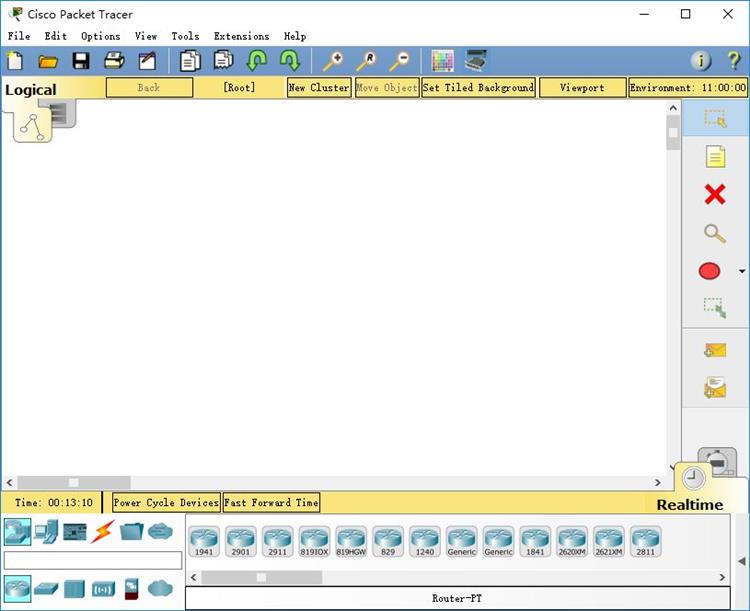Select WAN Emulation cloud subcategory
Image resolution: width=750 pixels, height=611 pixels.
pos(160,588)
